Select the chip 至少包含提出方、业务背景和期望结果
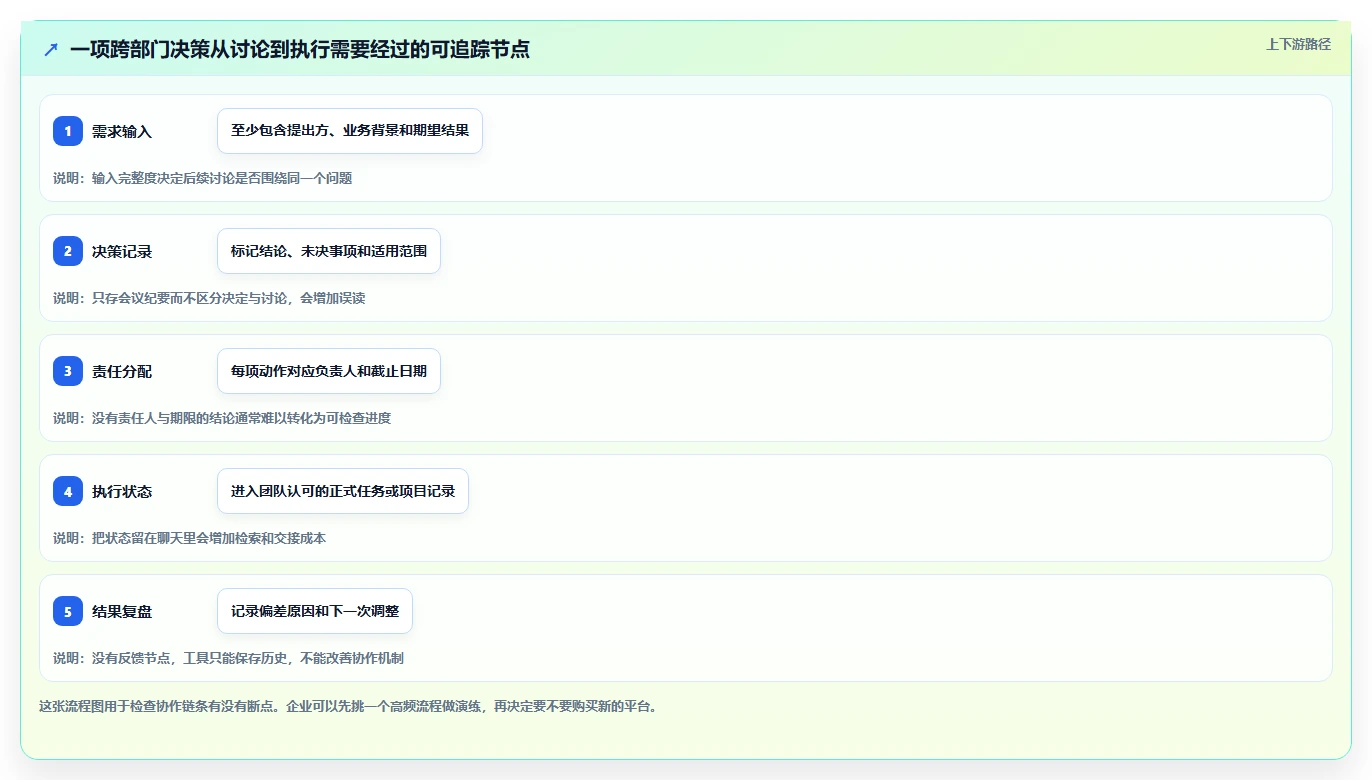This screenshot has height=780, width=1372. pos(350,131)
